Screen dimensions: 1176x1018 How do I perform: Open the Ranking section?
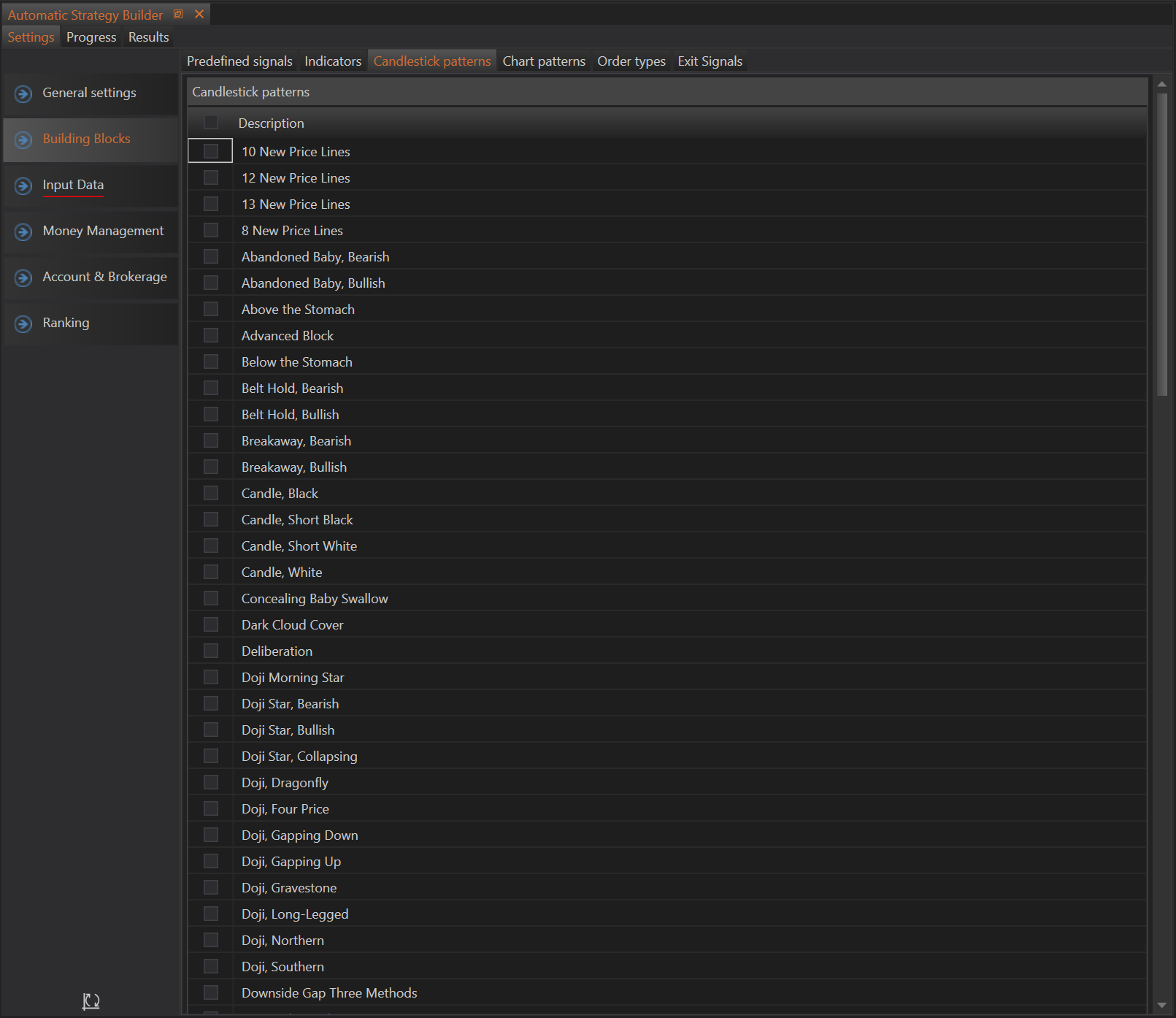[x=66, y=323]
